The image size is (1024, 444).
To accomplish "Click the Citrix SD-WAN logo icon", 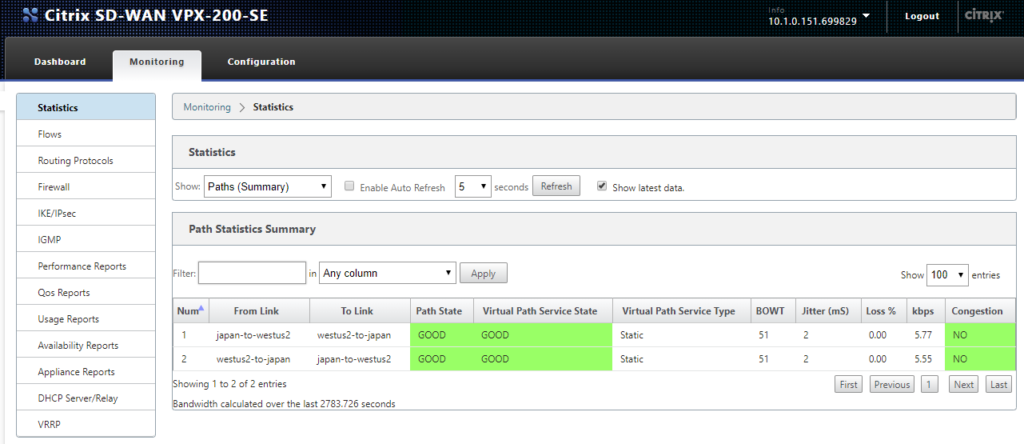I will (29, 16).
